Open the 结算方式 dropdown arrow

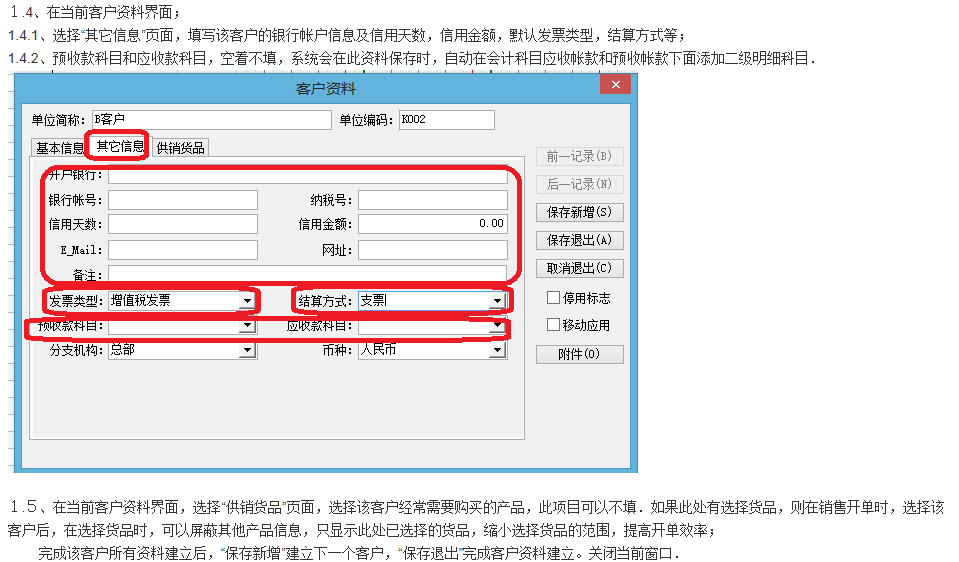[497, 301]
